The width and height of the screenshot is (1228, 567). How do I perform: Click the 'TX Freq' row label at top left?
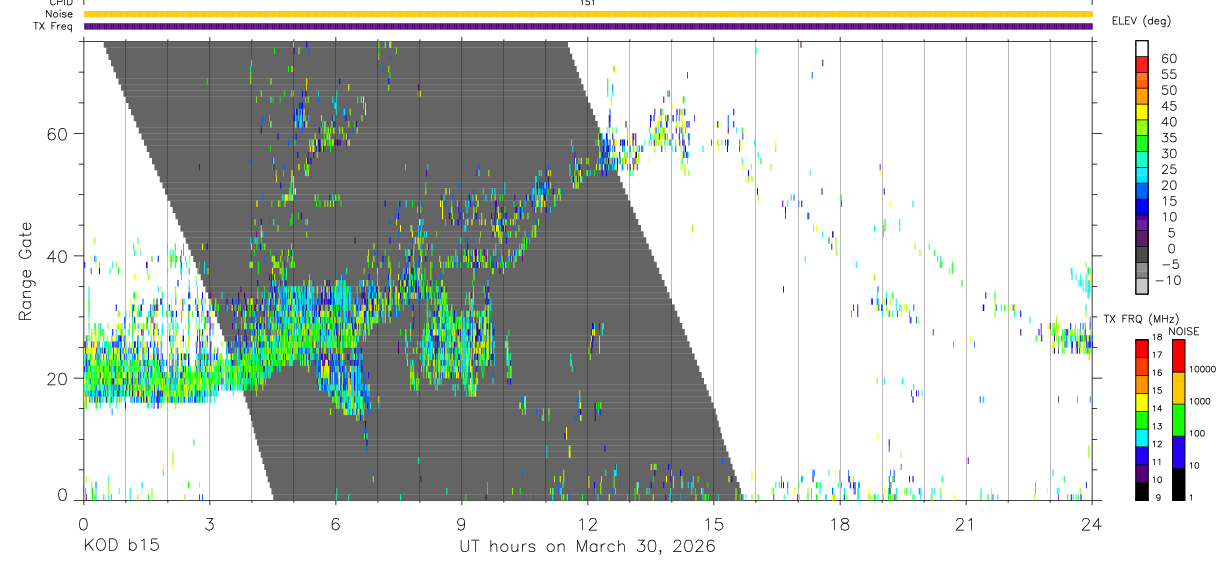tap(53, 26)
